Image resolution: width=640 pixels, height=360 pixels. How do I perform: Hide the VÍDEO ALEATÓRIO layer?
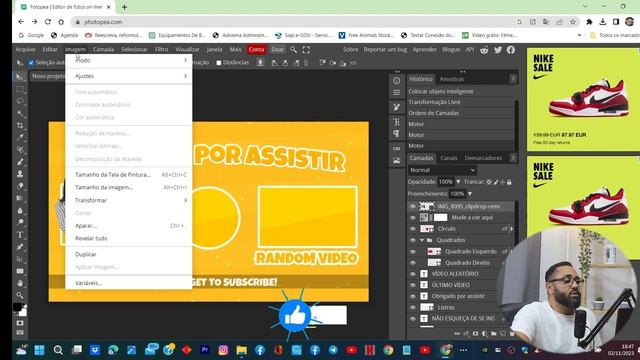coord(413,274)
